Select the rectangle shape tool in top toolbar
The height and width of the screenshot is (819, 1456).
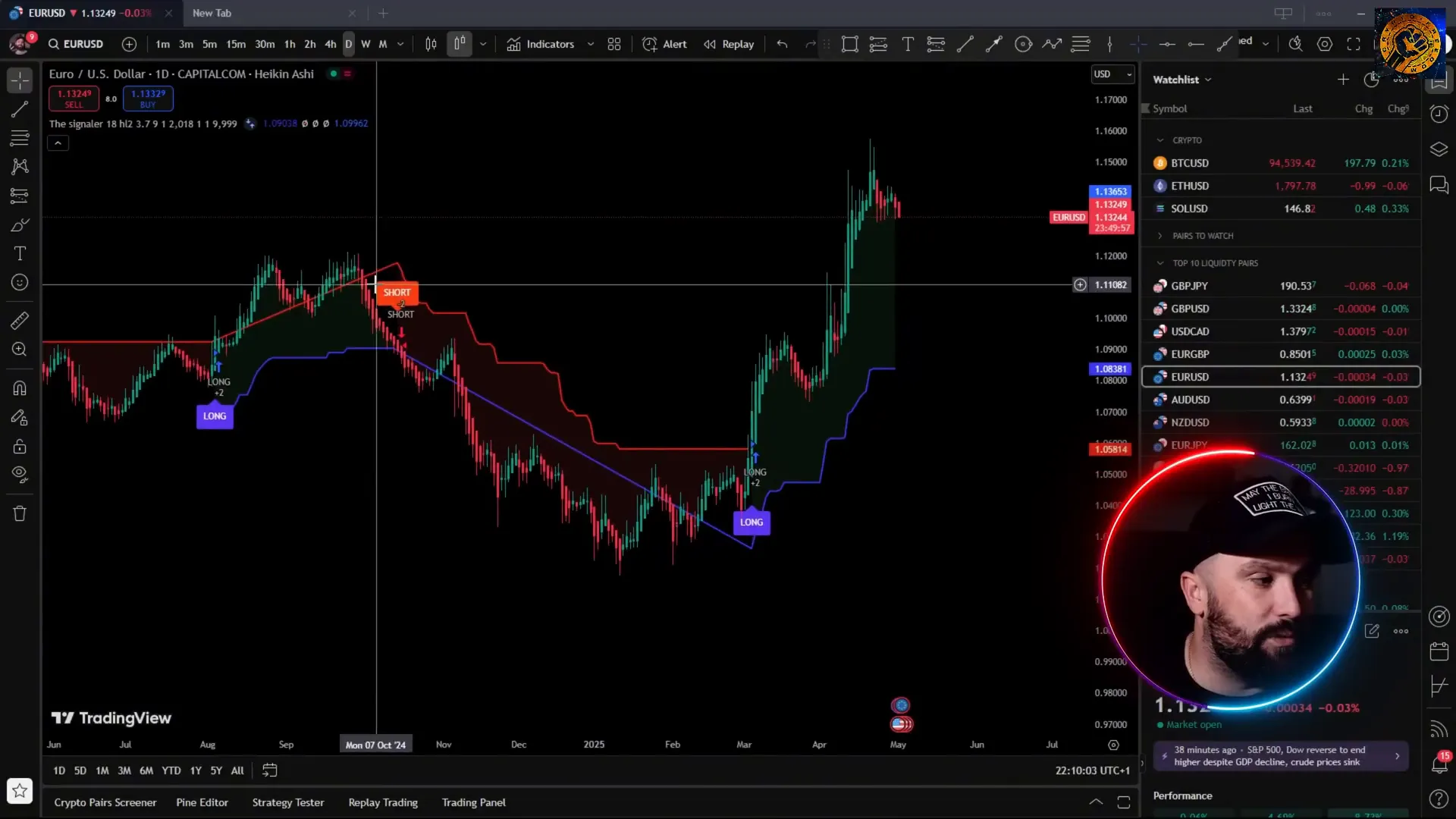tap(850, 44)
